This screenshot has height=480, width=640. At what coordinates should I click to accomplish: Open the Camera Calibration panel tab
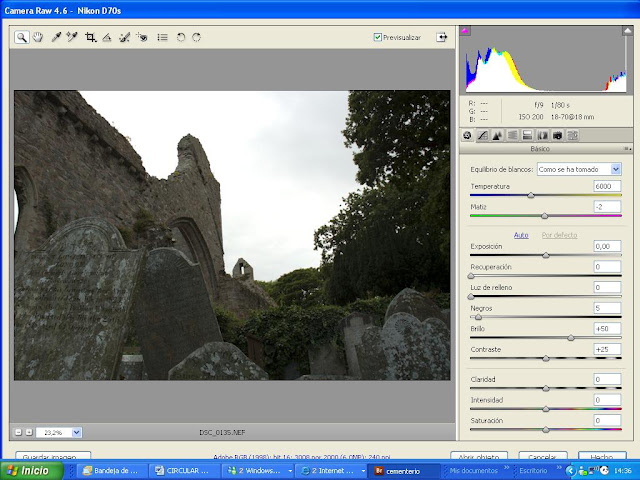pos(558,136)
